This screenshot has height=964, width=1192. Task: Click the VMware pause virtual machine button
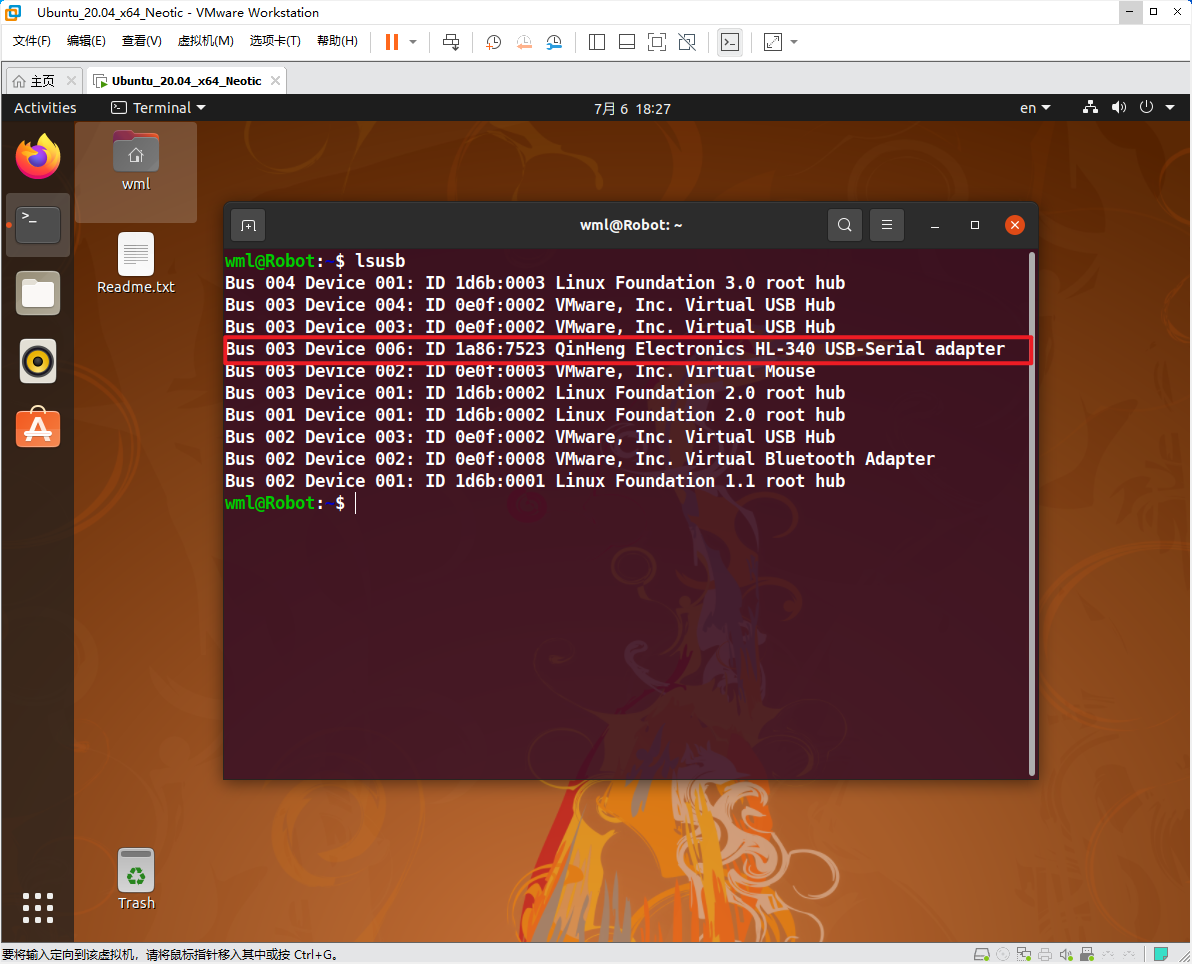[392, 42]
